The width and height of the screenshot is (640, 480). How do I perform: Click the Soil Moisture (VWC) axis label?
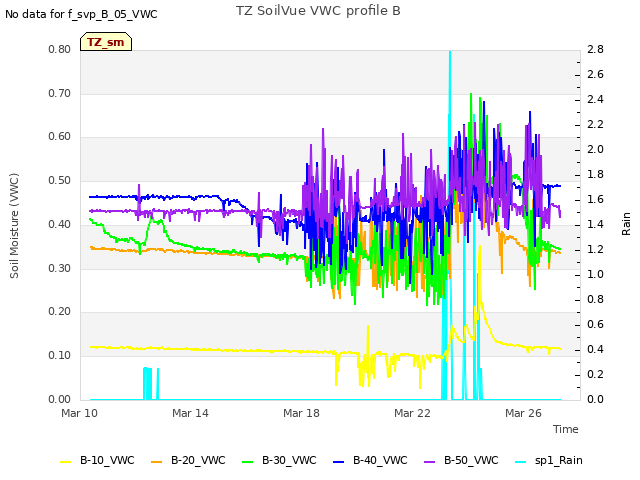point(14,226)
